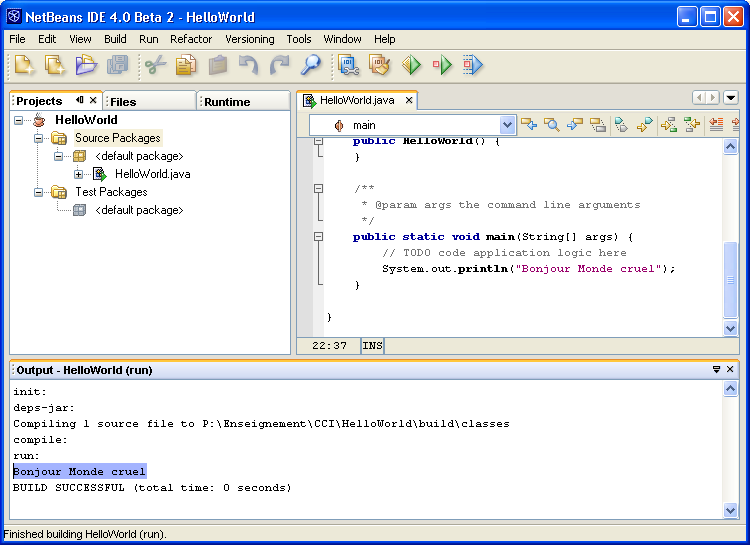Open the Build menu
This screenshot has width=750, height=545.
coord(115,39)
